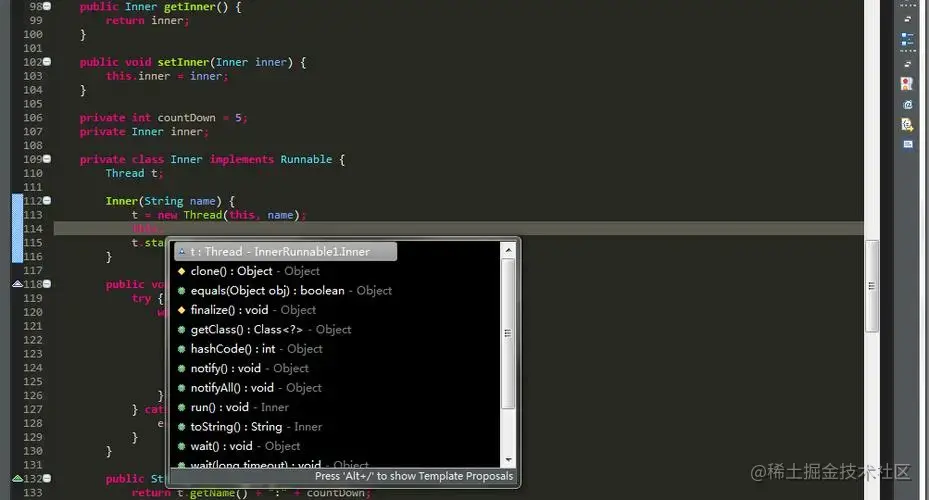Choose 'run() : void - Inner' proposal

click(337, 408)
